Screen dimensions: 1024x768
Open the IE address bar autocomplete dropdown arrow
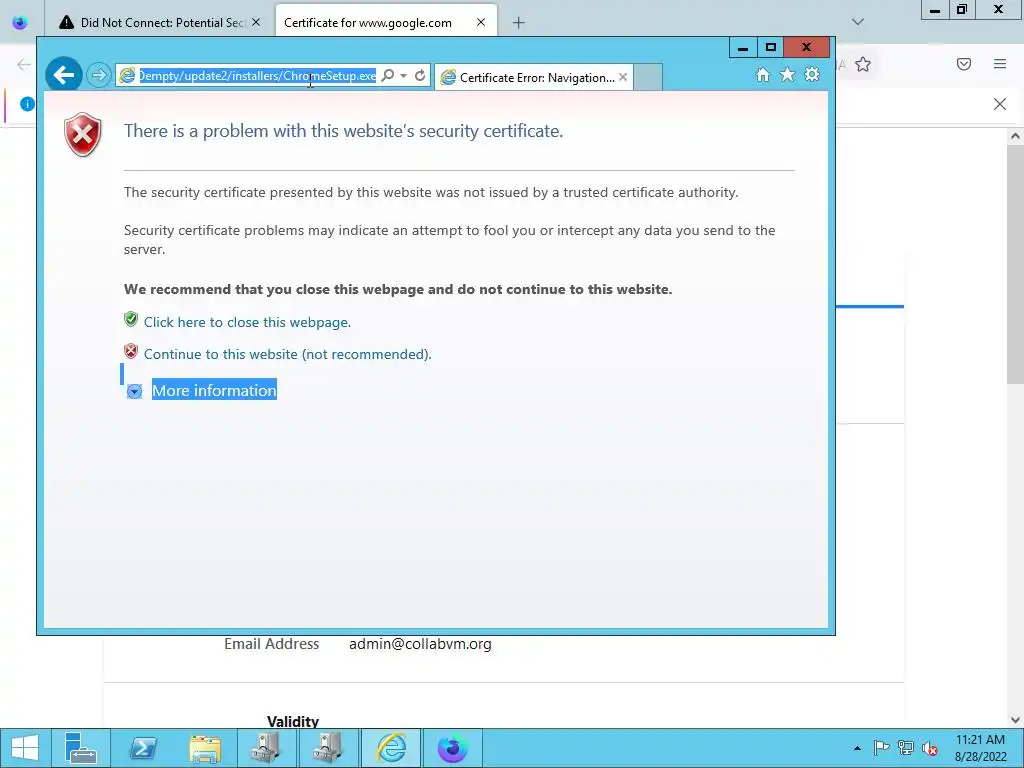click(x=404, y=76)
